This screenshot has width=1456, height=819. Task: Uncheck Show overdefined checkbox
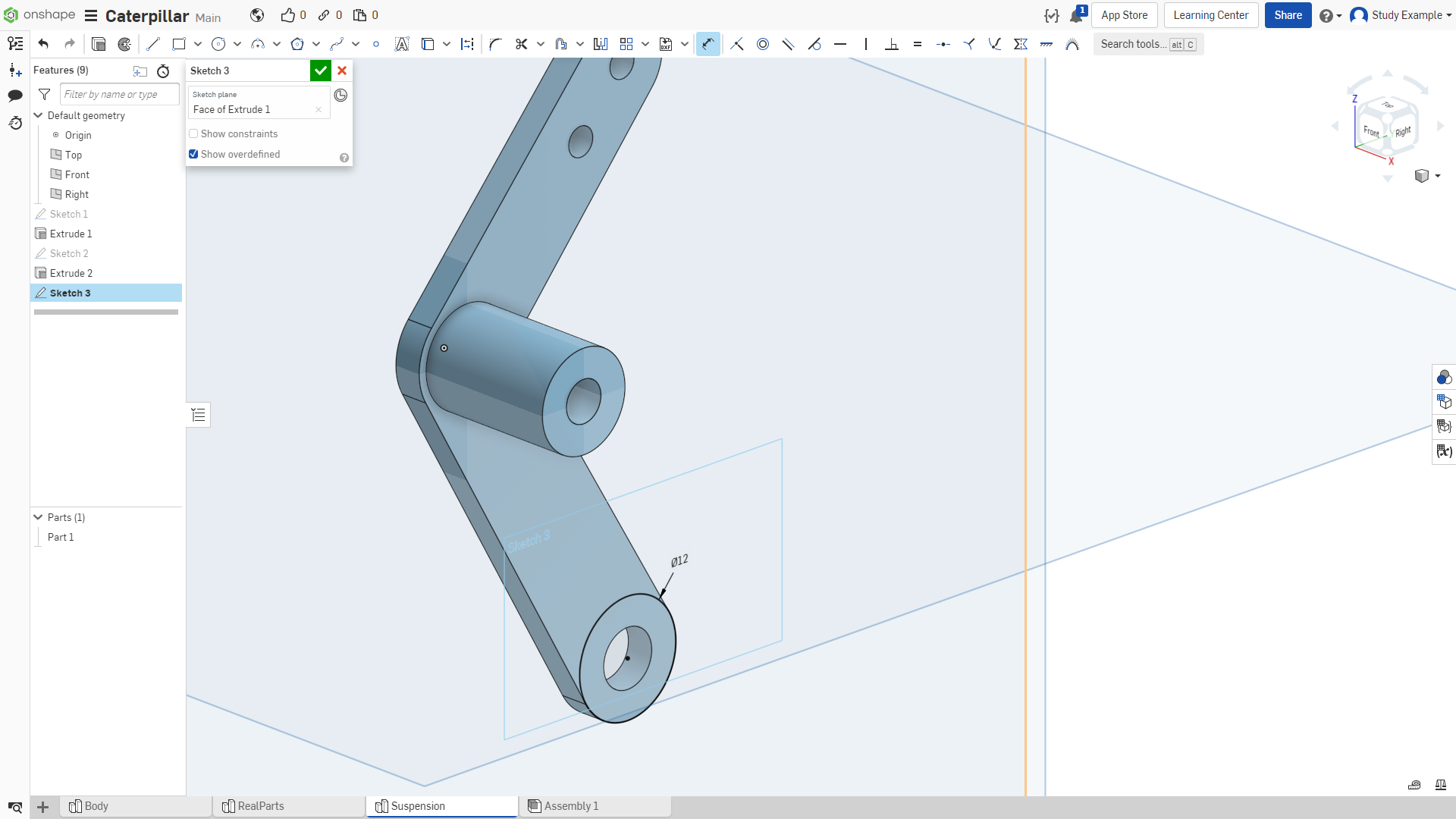[x=193, y=154]
